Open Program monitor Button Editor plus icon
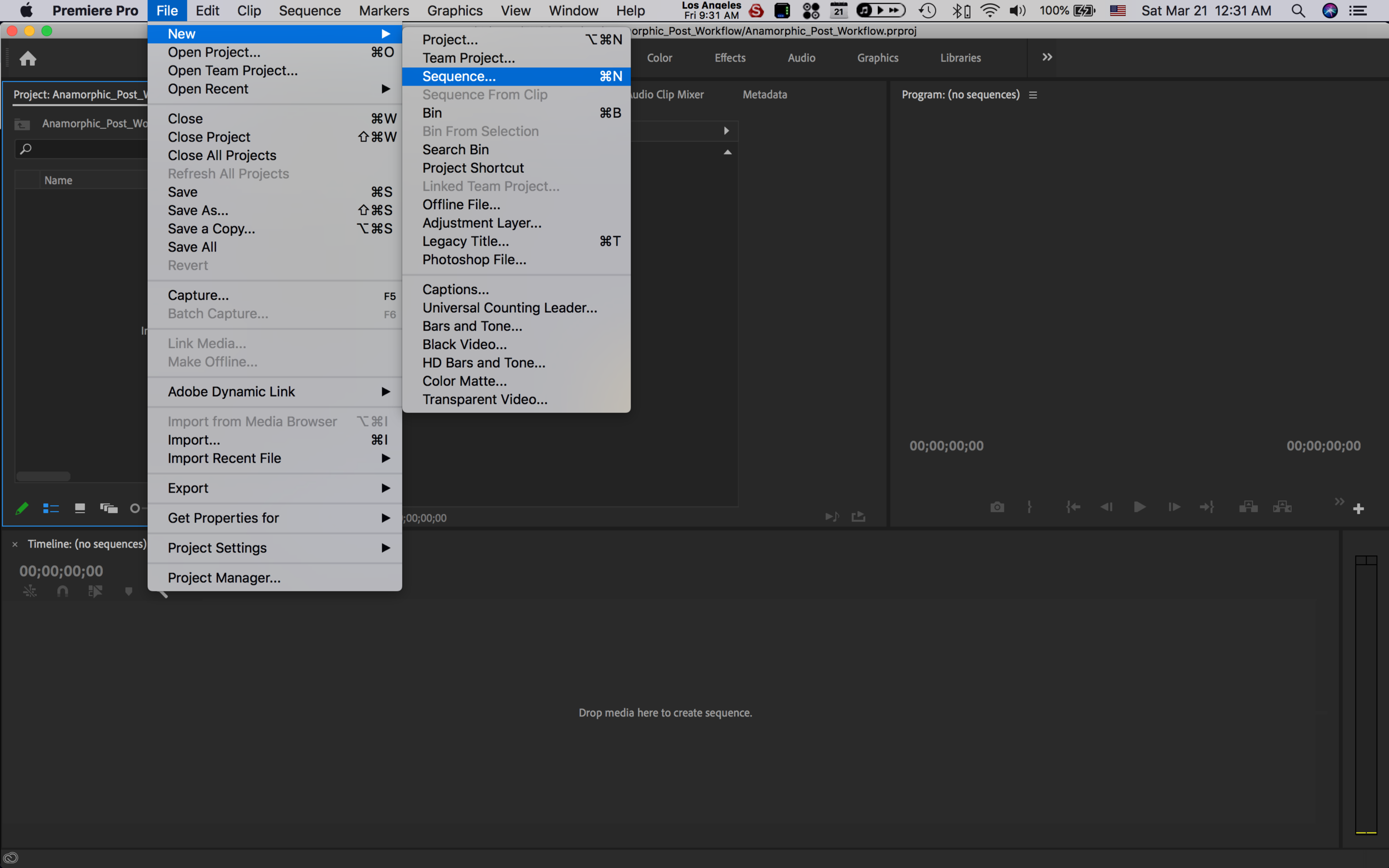 (1358, 509)
